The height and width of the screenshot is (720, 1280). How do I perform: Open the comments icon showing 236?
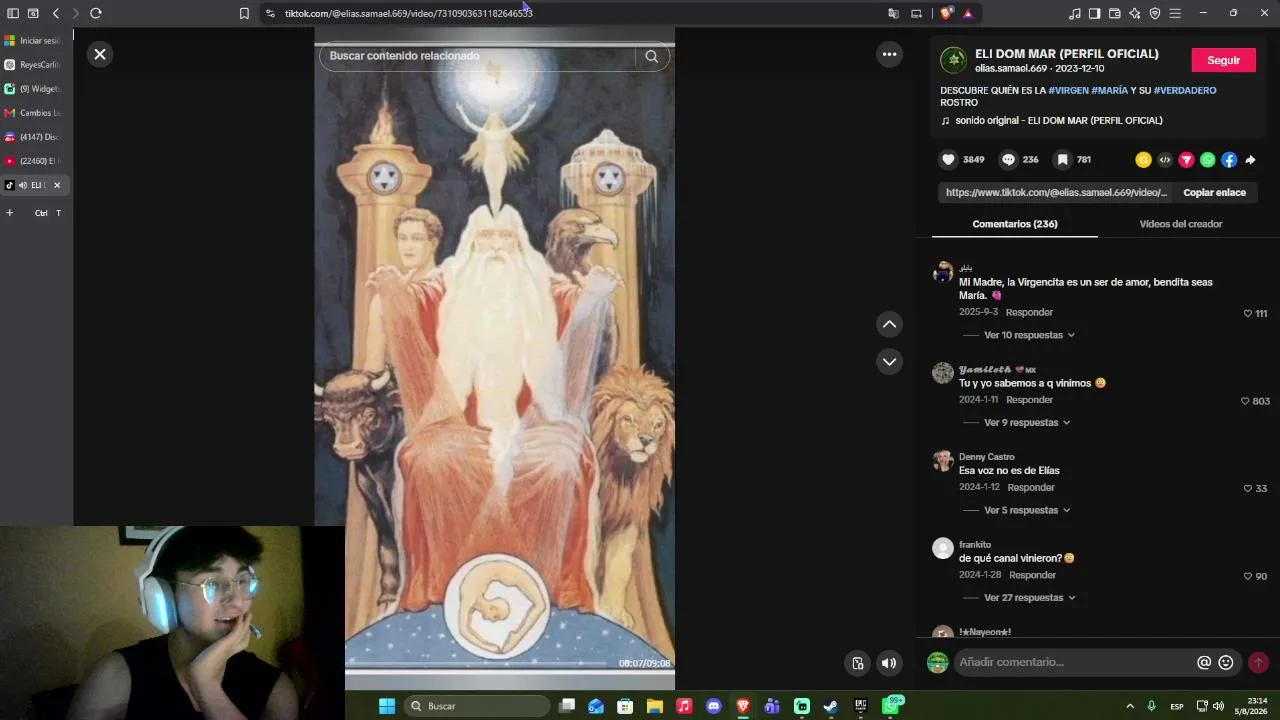point(1008,160)
